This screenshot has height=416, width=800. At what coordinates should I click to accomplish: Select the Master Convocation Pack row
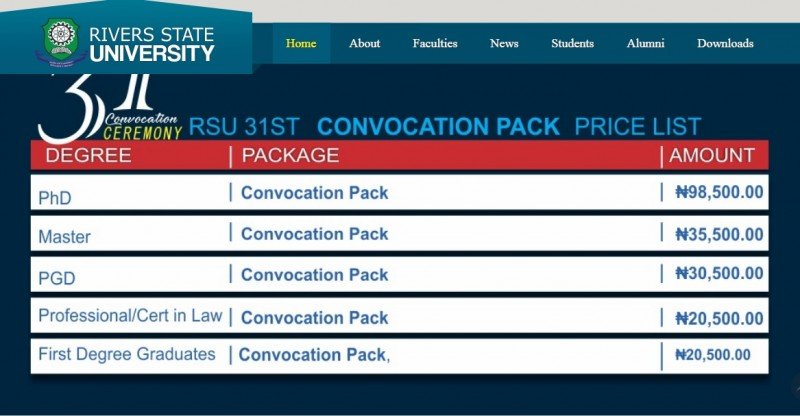tap(314, 234)
